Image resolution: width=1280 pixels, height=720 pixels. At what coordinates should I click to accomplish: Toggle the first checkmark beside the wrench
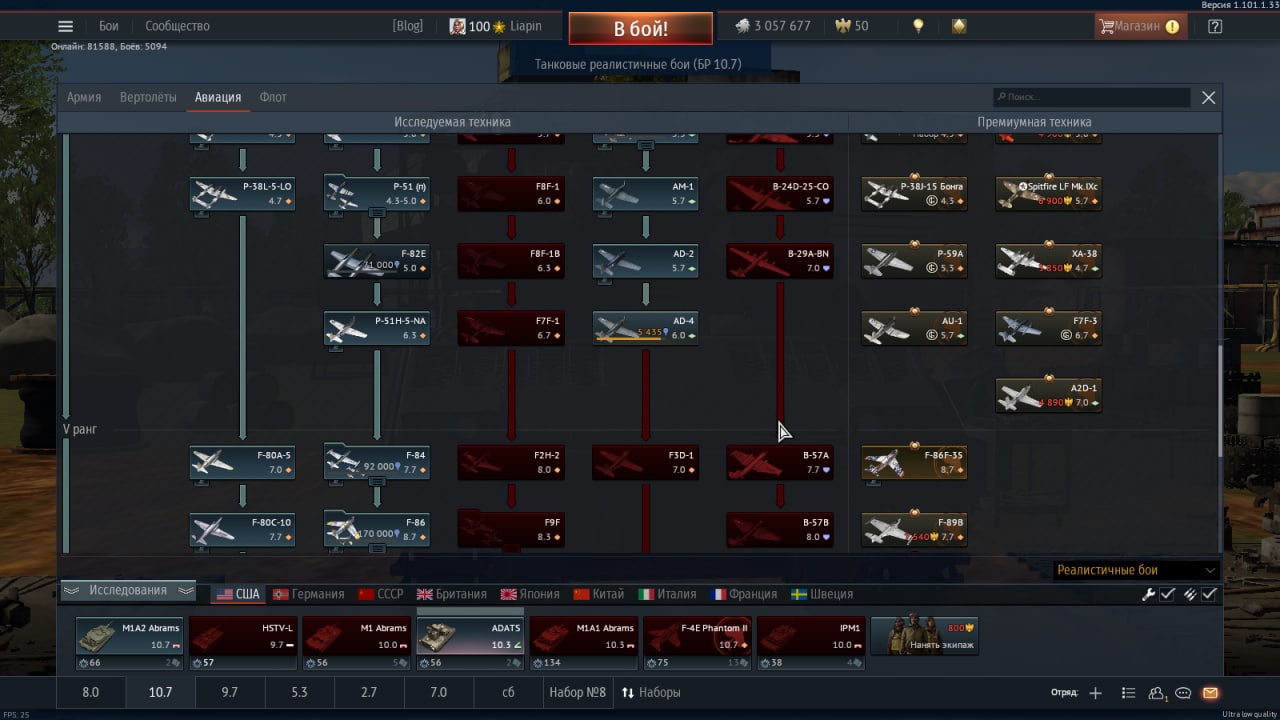[1168, 594]
